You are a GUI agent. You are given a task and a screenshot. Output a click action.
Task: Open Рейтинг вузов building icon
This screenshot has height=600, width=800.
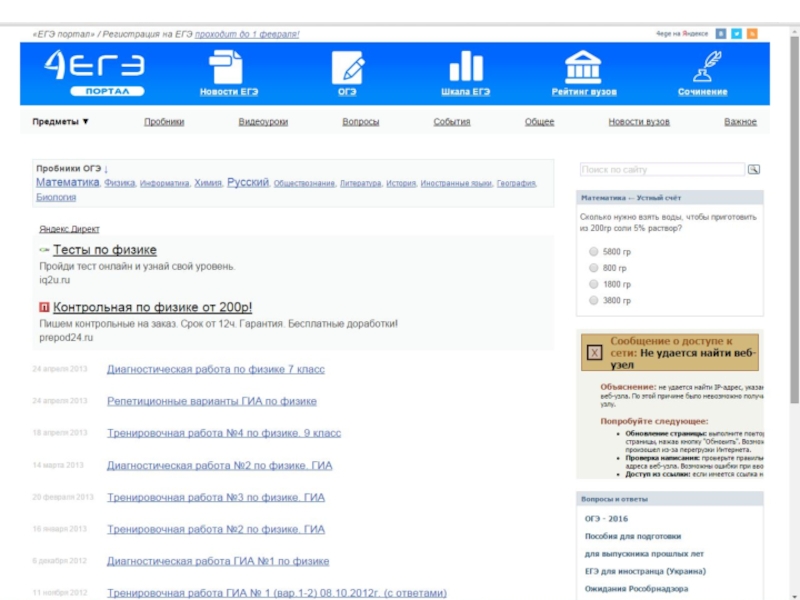pyautogui.click(x=583, y=67)
